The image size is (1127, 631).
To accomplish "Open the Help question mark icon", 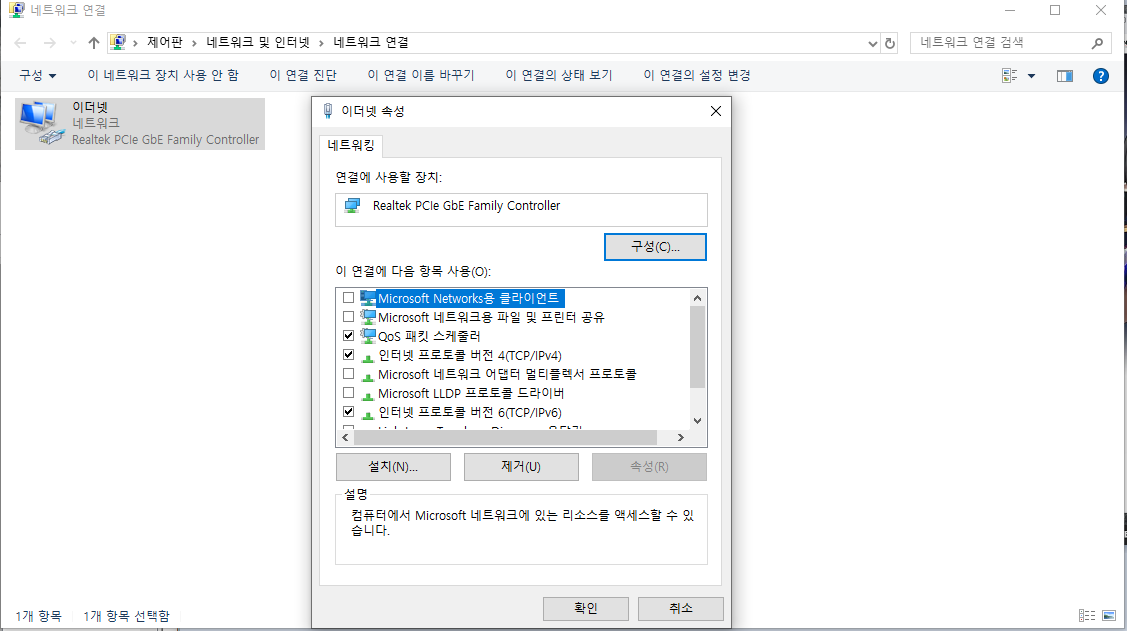I will point(1100,75).
